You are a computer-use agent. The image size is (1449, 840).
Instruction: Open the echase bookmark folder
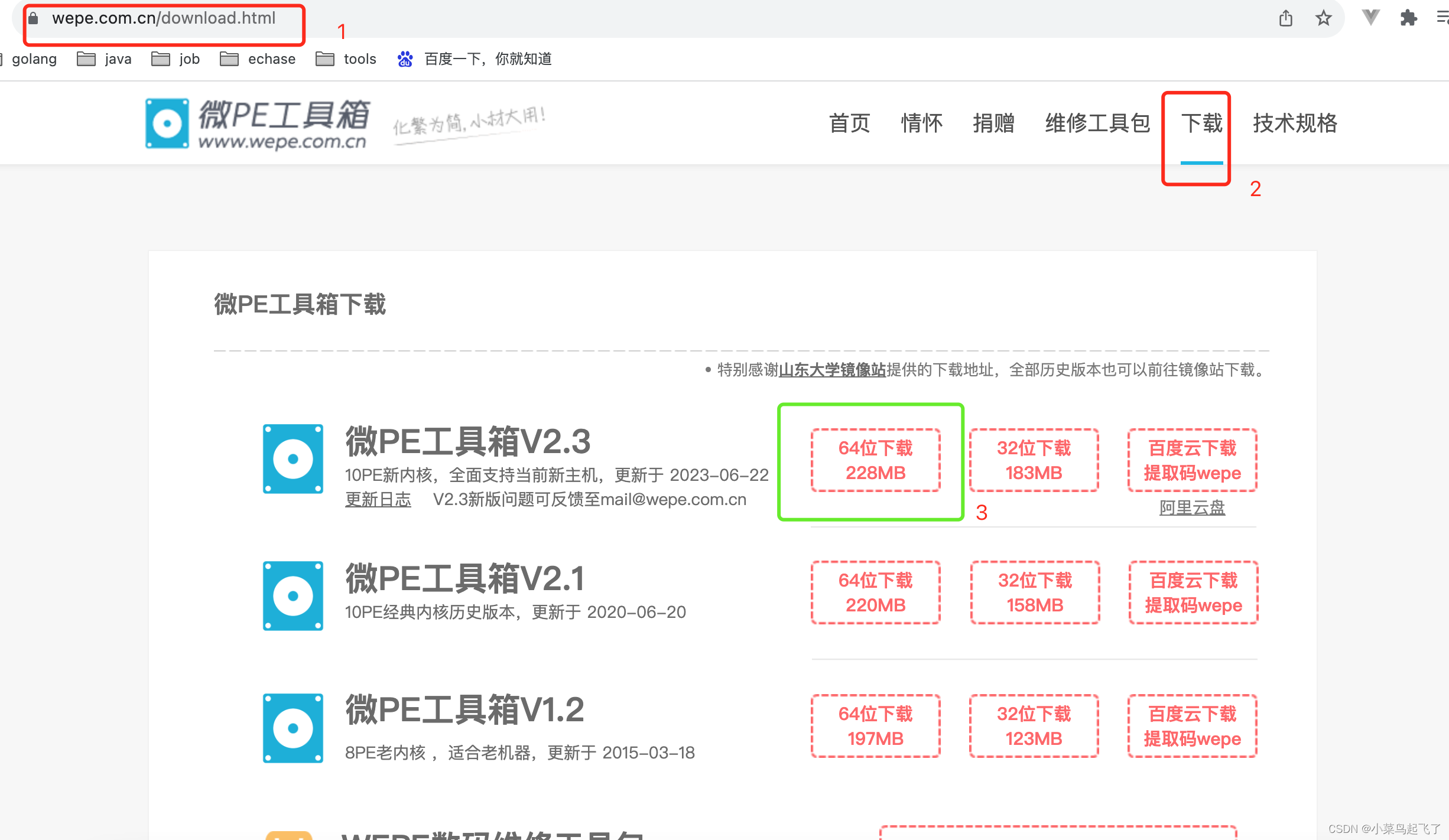tap(258, 59)
